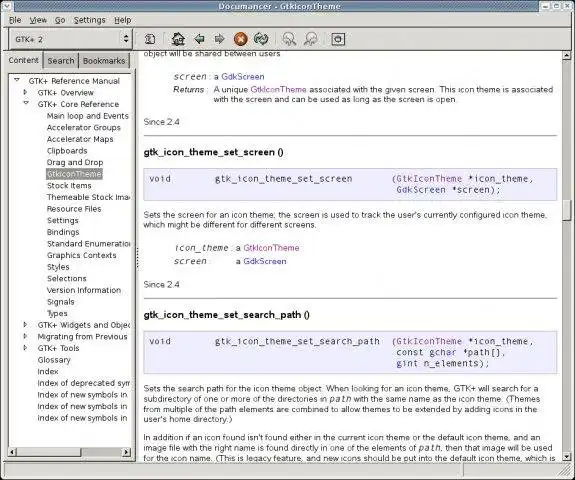This screenshot has width=575, height=480.
Task: Click the content scrollbar down arrow
Action: (567, 456)
